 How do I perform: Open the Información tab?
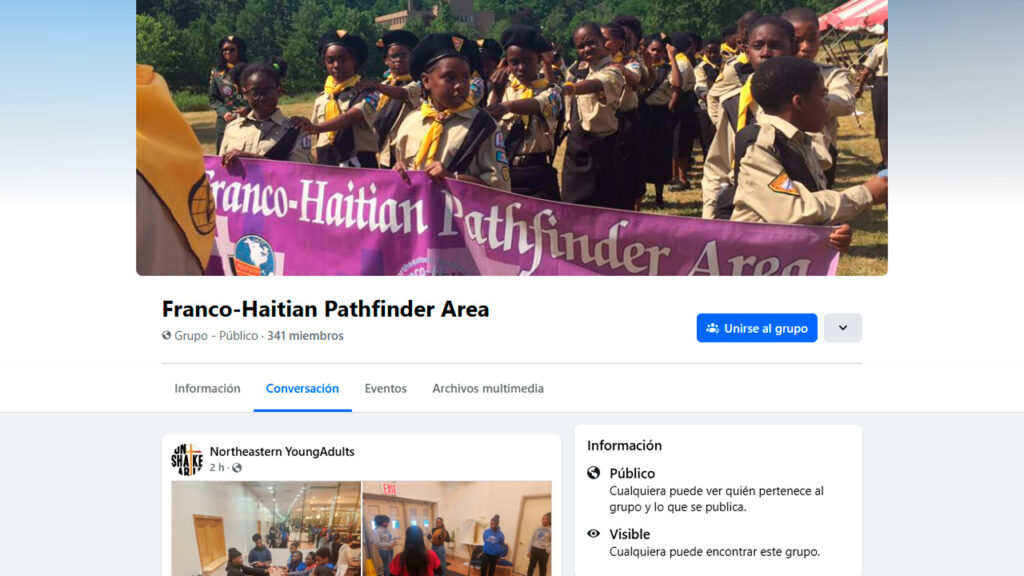coord(207,389)
